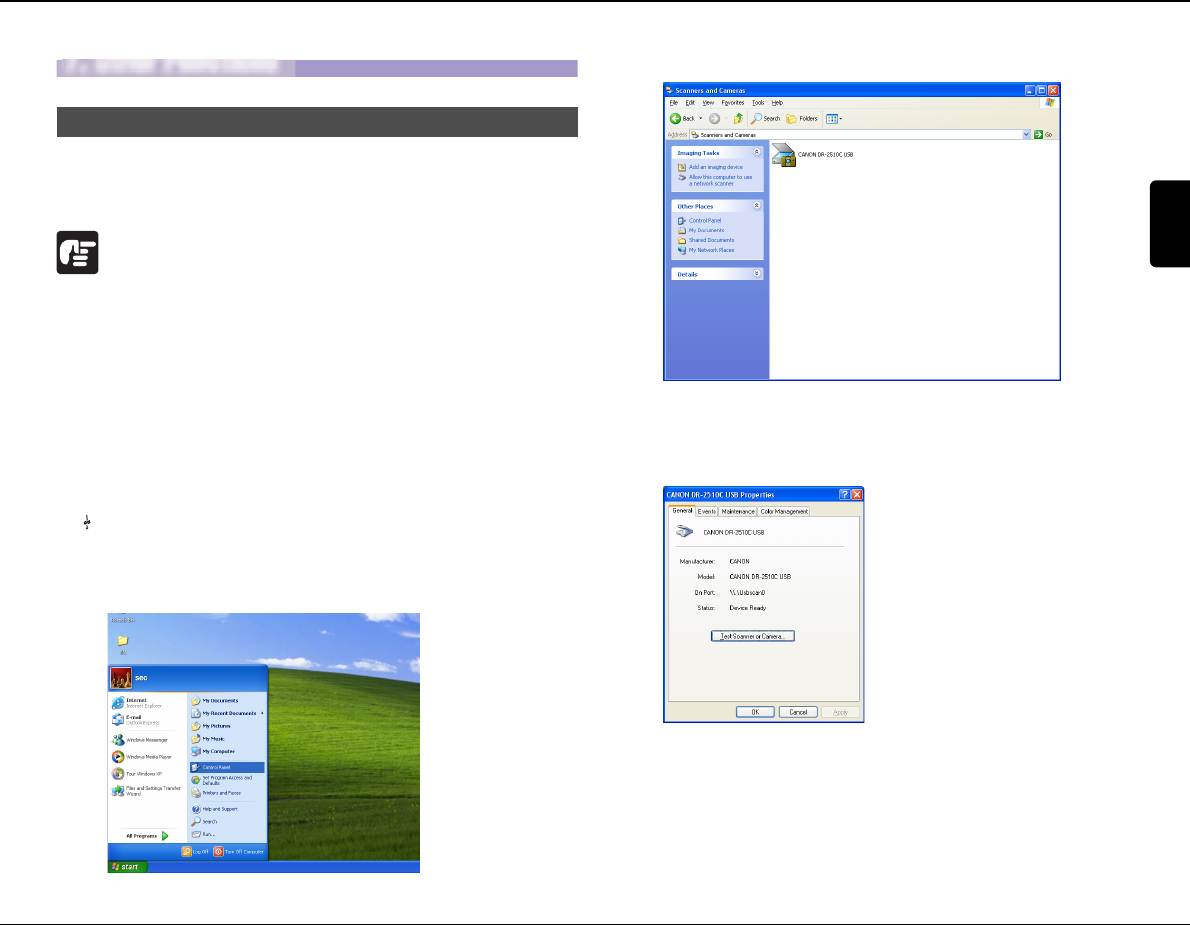Go up one folder level
This screenshot has width=1190, height=925.
(x=738, y=118)
